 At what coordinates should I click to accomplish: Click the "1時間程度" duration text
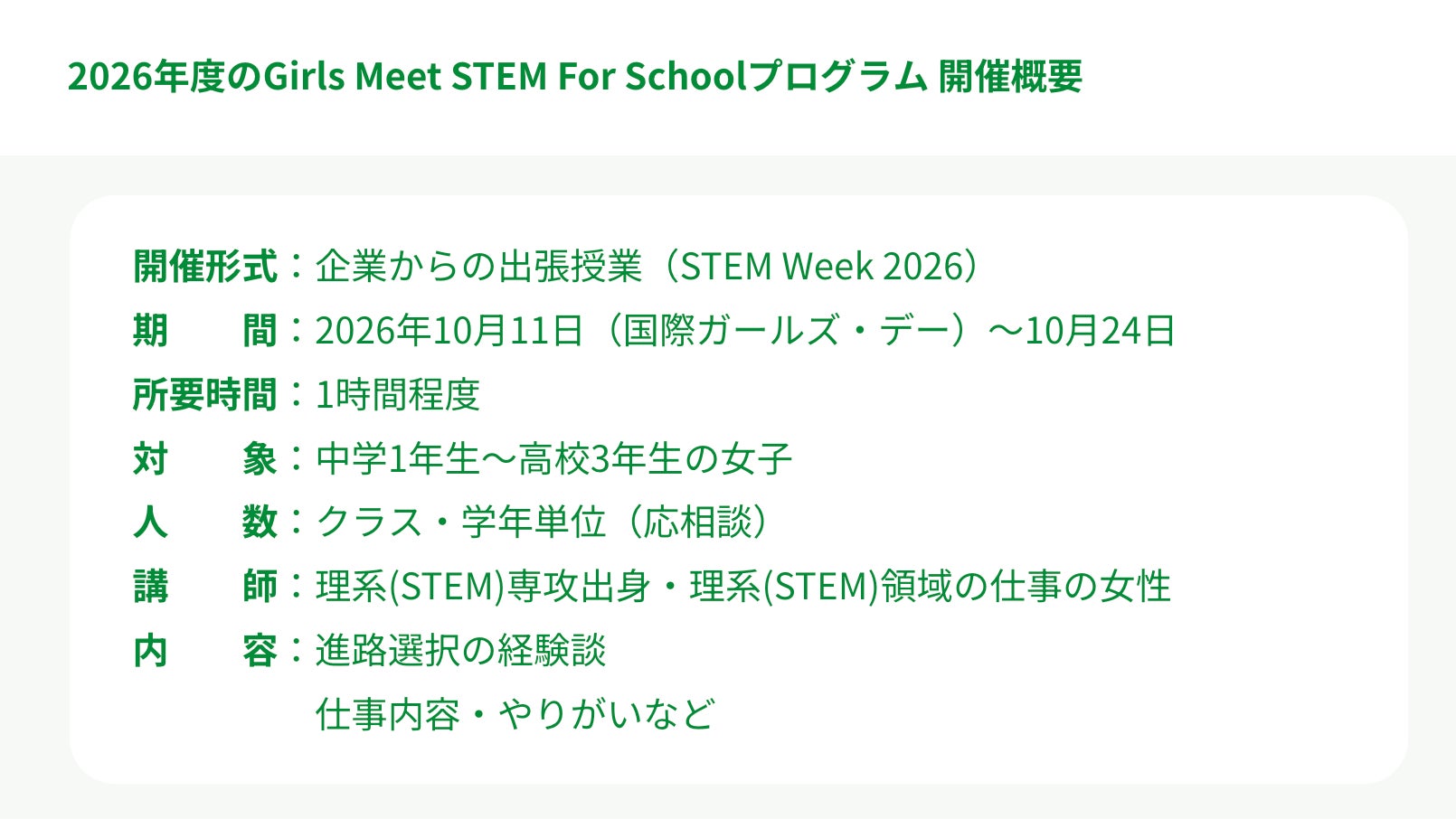tap(397, 395)
